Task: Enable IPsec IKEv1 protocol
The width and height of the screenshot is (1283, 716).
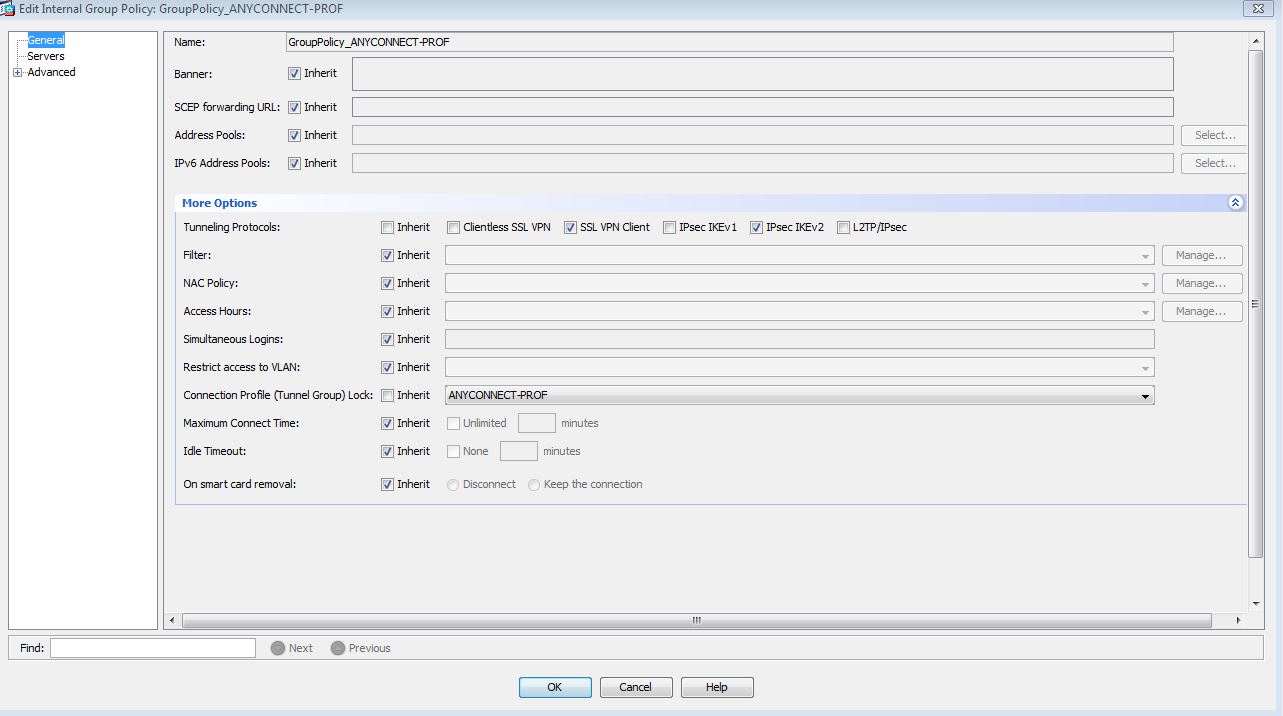Action: 669,227
